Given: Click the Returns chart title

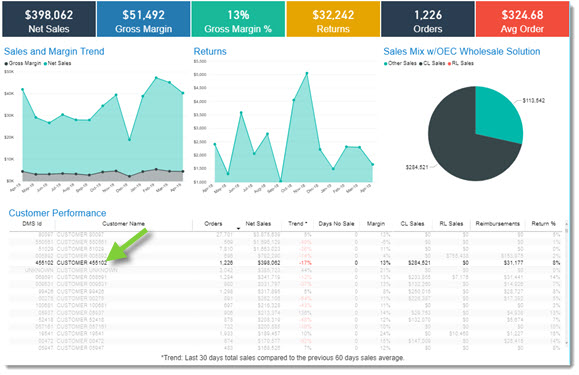Looking at the screenshot, I should tap(210, 51).
